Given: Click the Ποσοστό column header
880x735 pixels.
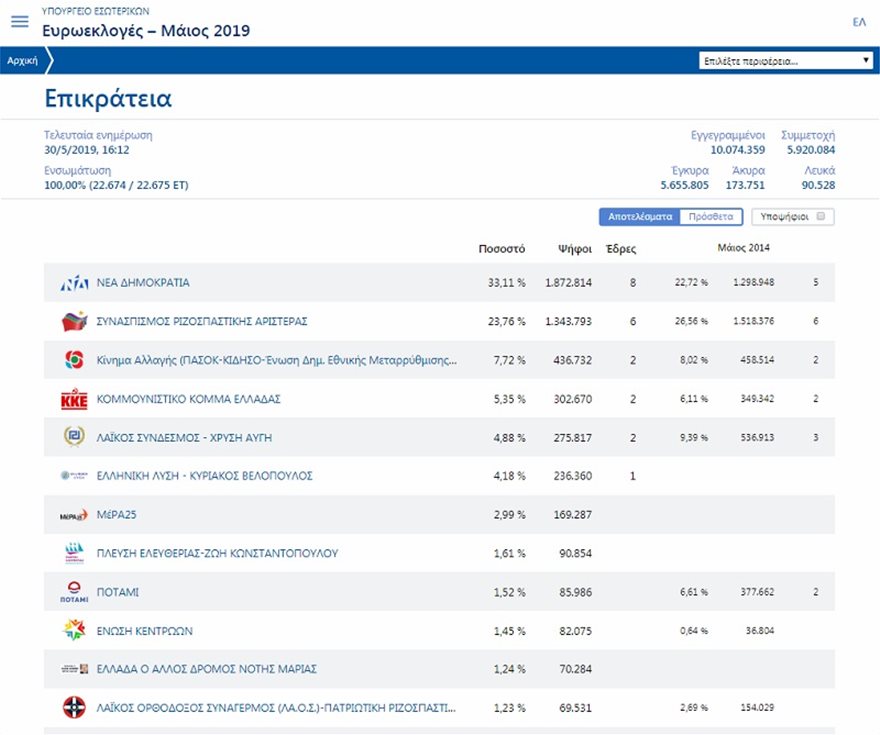Looking at the screenshot, I should click(x=502, y=248).
